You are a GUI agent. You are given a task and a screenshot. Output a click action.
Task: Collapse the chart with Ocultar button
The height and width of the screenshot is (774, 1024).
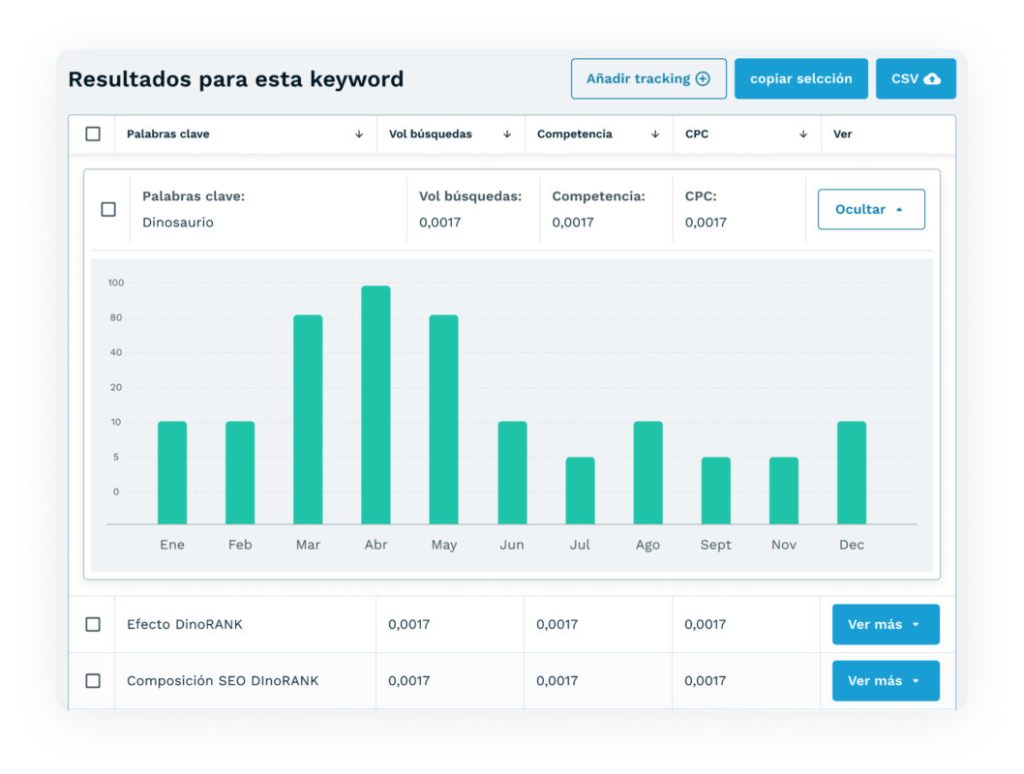click(x=870, y=210)
